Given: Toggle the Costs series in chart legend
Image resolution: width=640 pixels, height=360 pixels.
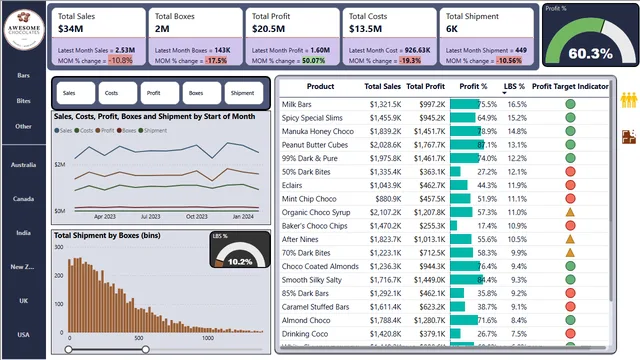Looking at the screenshot, I should click(84, 131).
